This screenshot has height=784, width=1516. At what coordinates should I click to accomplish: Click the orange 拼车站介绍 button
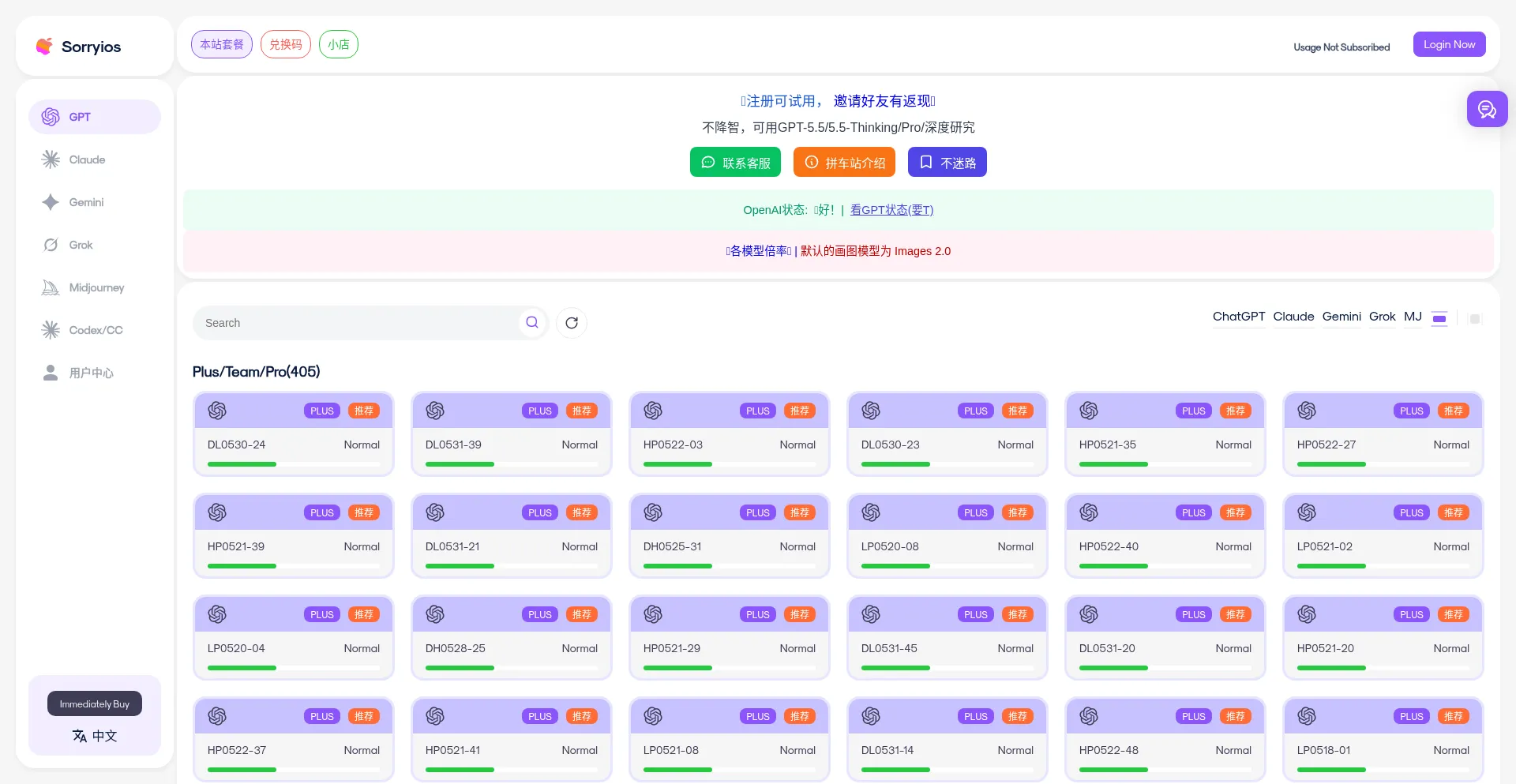(844, 162)
